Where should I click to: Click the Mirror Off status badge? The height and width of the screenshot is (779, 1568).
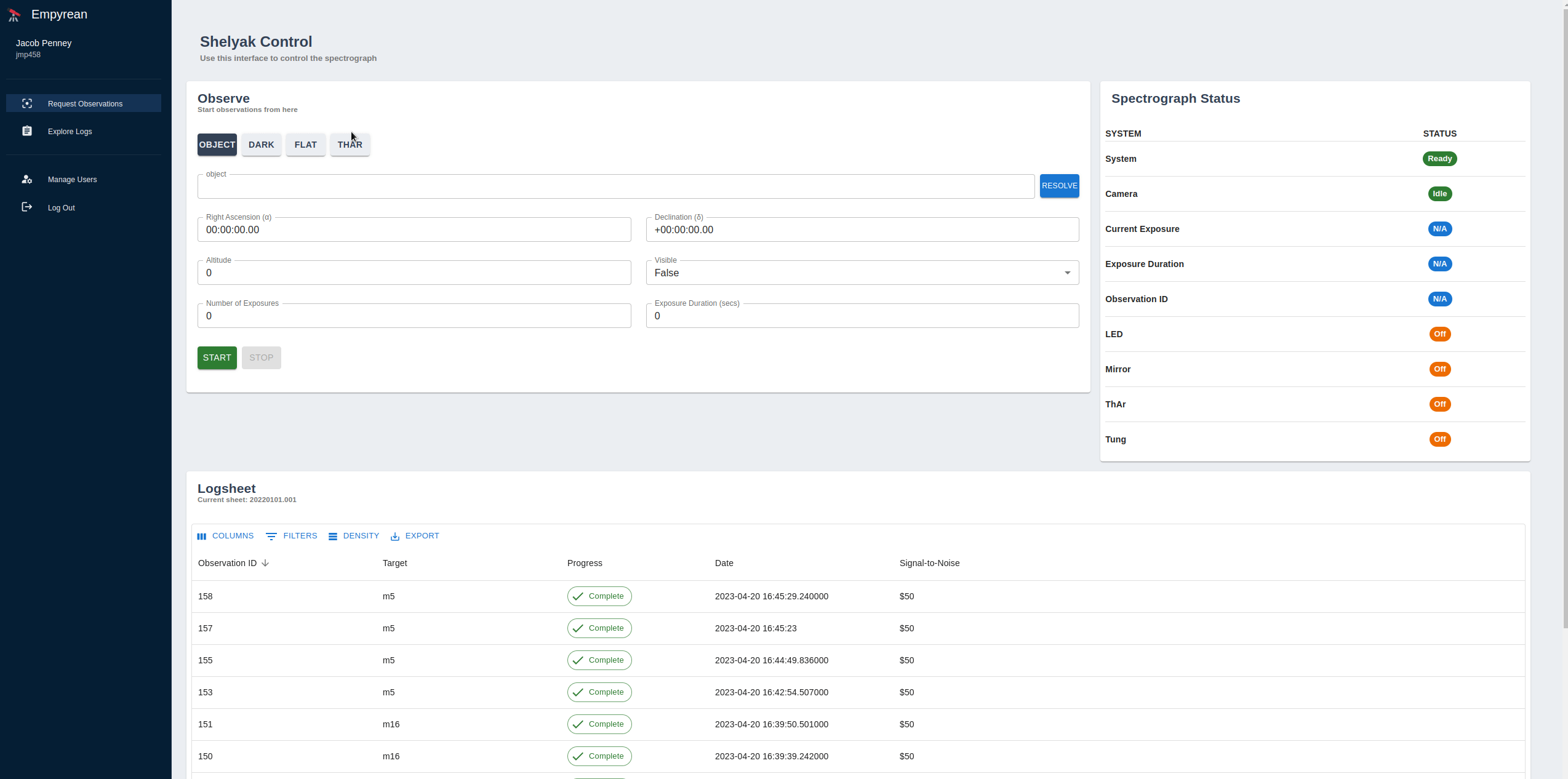coord(1439,369)
